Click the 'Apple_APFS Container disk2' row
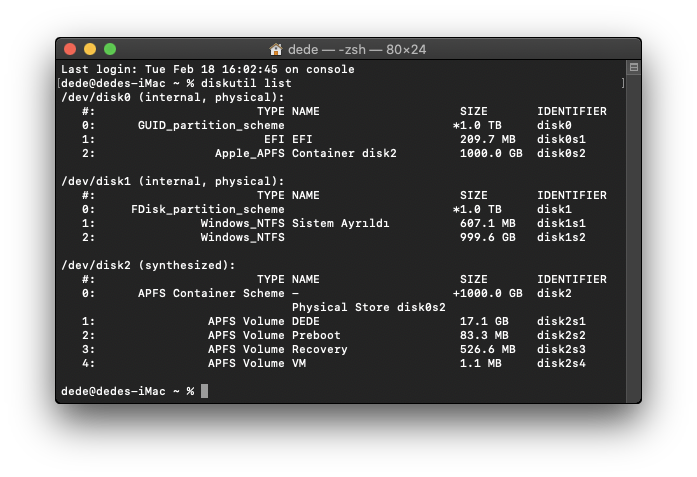The height and width of the screenshot is (477, 697). 305,153
